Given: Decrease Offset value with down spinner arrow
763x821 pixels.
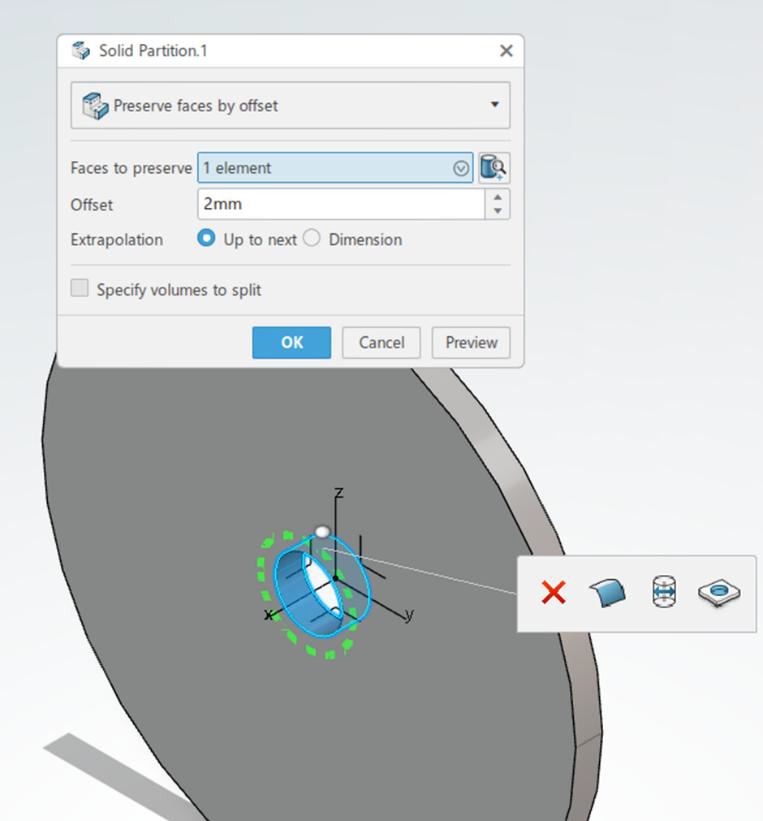Looking at the screenshot, I should click(497, 210).
